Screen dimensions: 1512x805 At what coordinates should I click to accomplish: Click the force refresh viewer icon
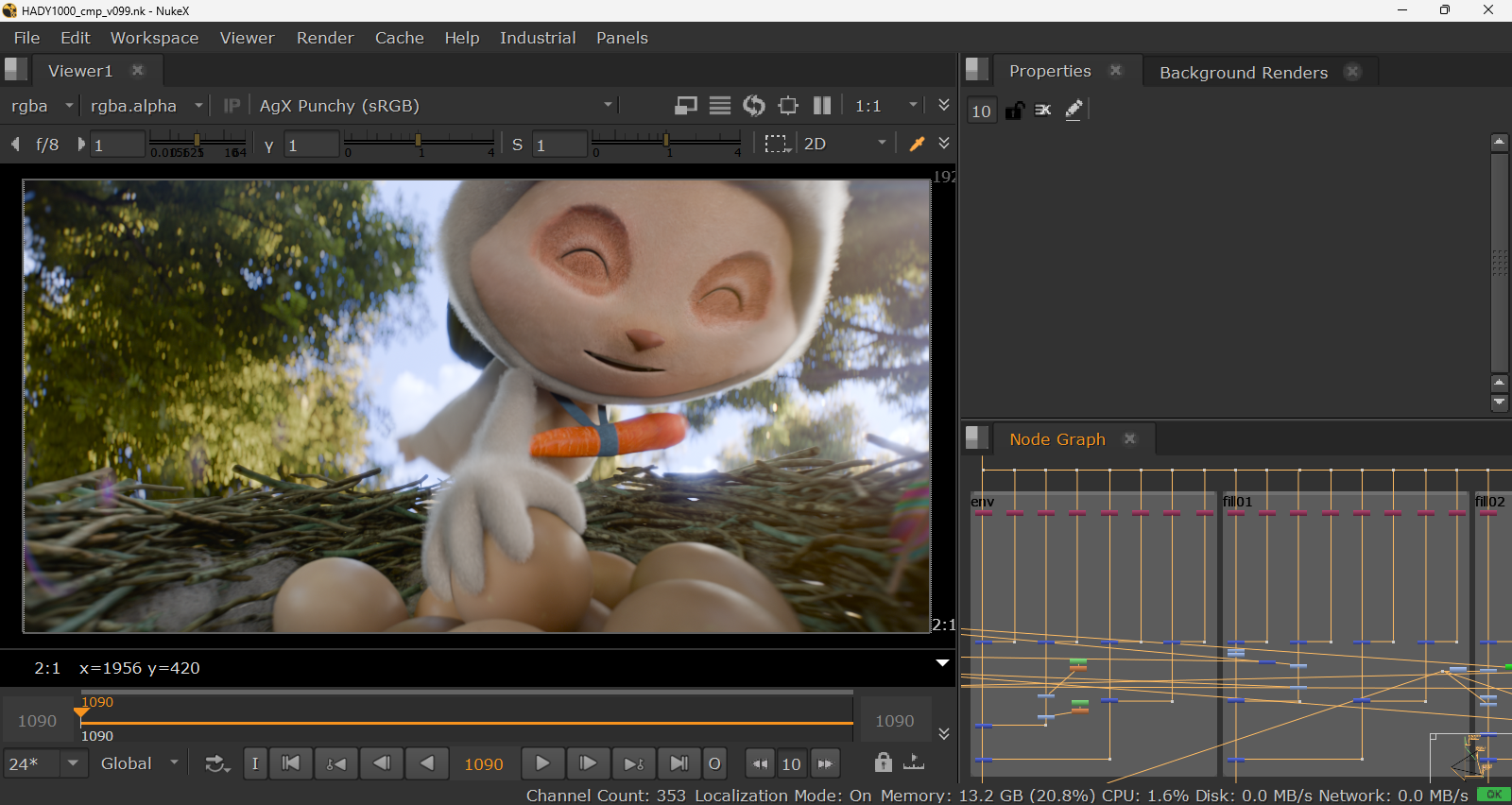click(x=754, y=106)
